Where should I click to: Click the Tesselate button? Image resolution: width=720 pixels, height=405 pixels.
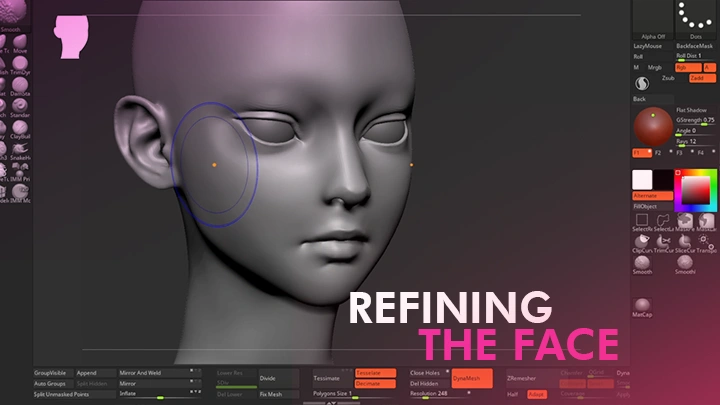coord(375,373)
